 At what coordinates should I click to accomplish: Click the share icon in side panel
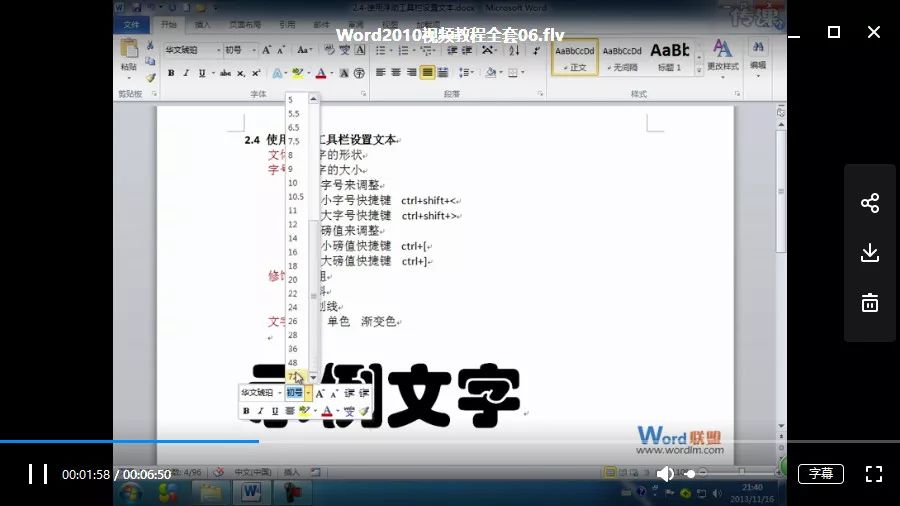point(869,204)
